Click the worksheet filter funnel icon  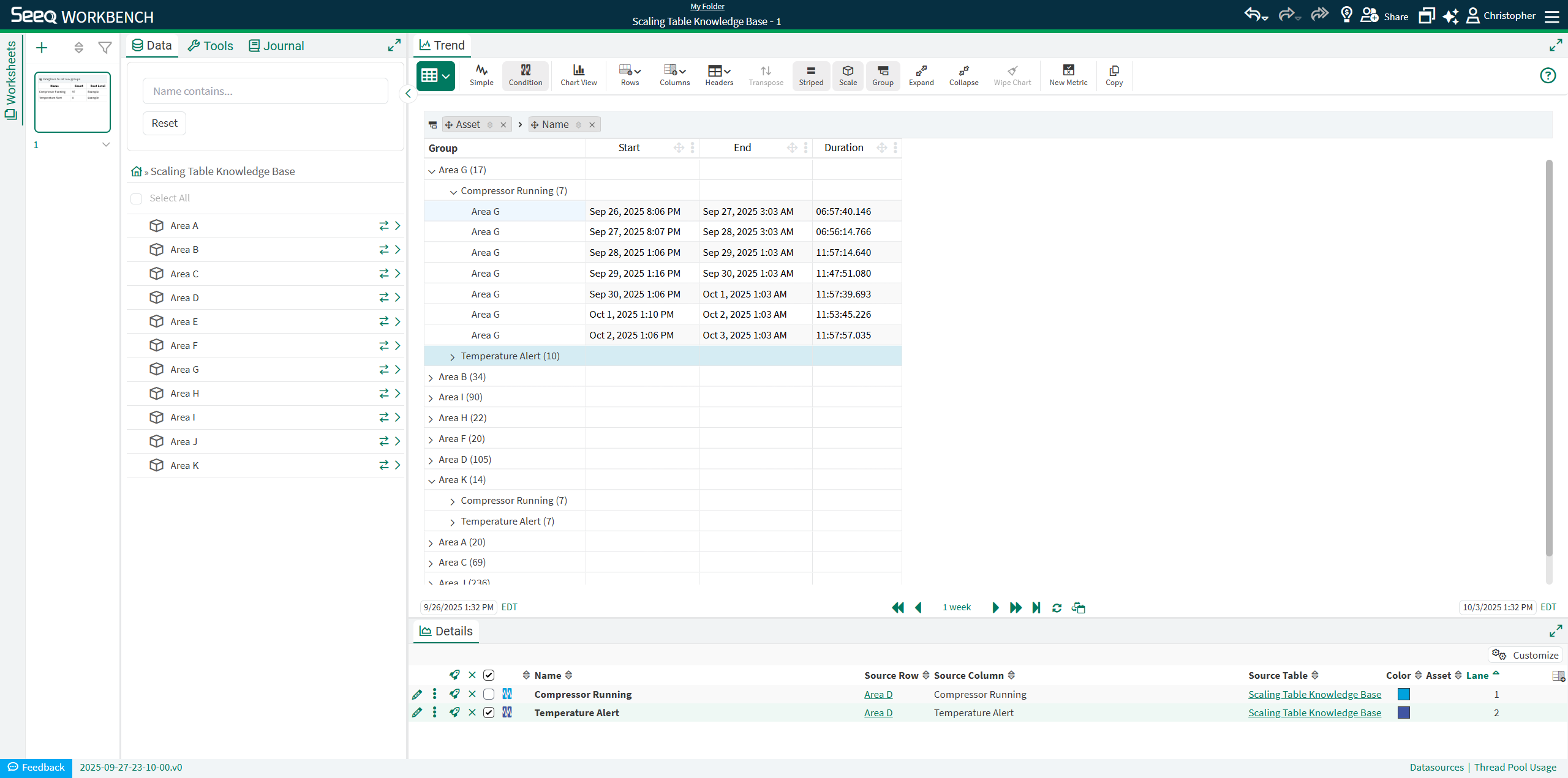[x=105, y=47]
